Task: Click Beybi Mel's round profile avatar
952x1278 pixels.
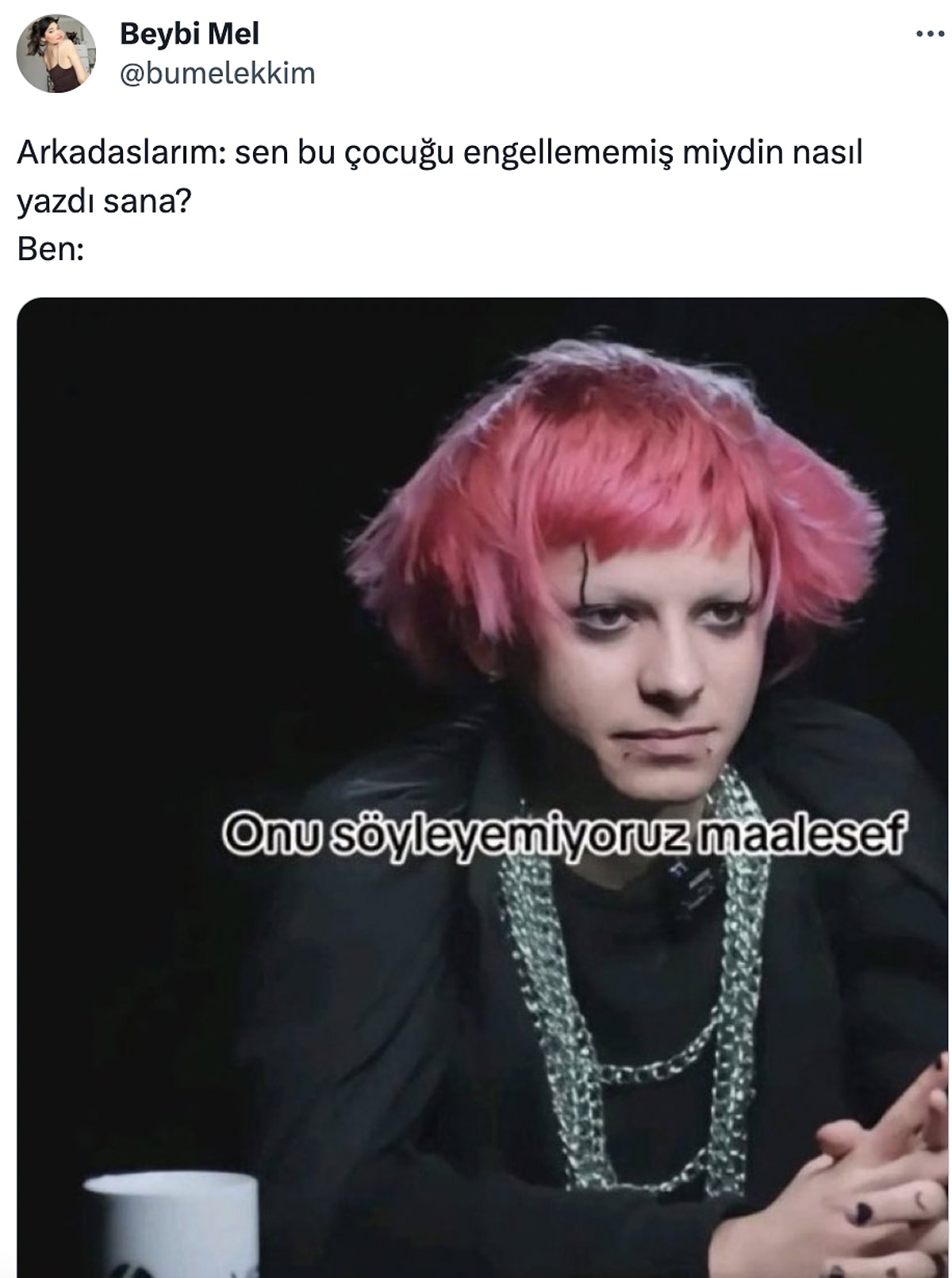Action: pyautogui.click(x=56, y=53)
